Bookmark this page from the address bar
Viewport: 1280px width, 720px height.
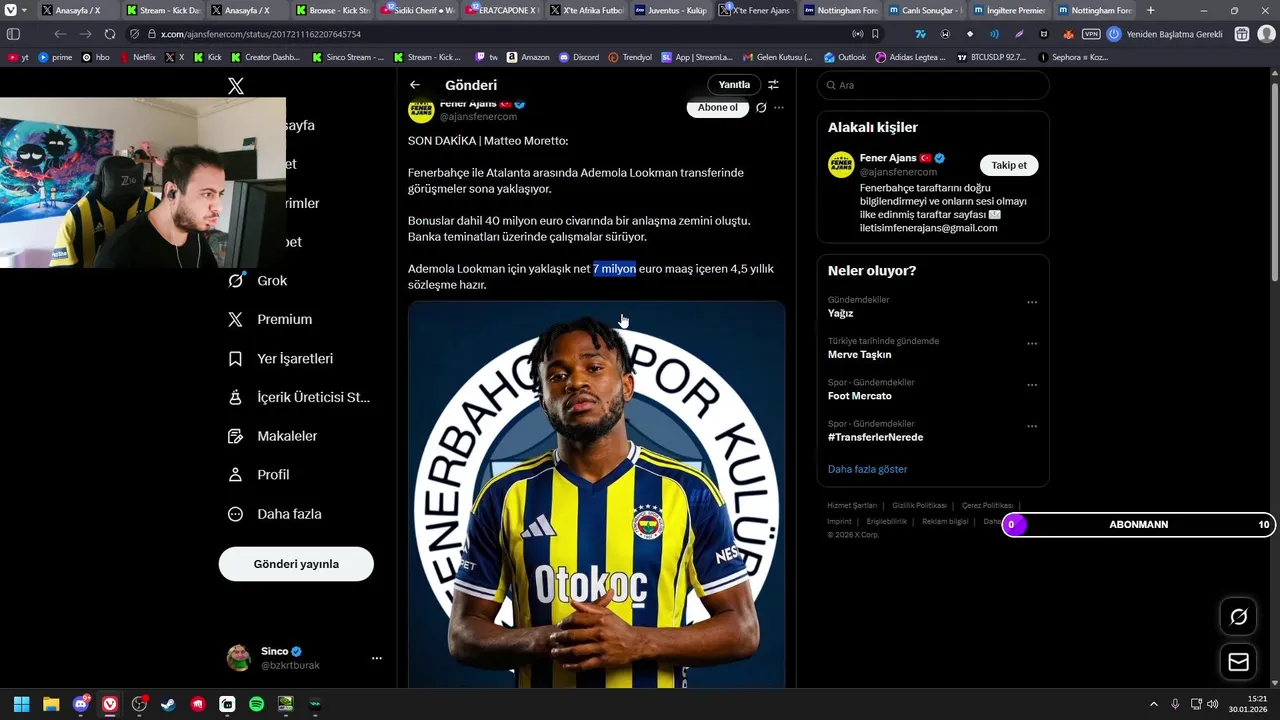[x=875, y=34]
